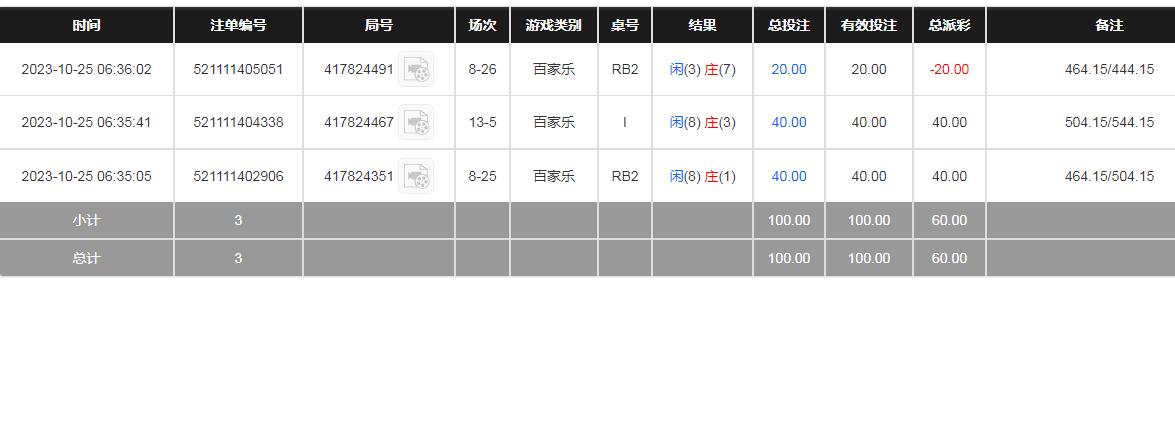Open video replay icon for round 417824351

(416, 177)
